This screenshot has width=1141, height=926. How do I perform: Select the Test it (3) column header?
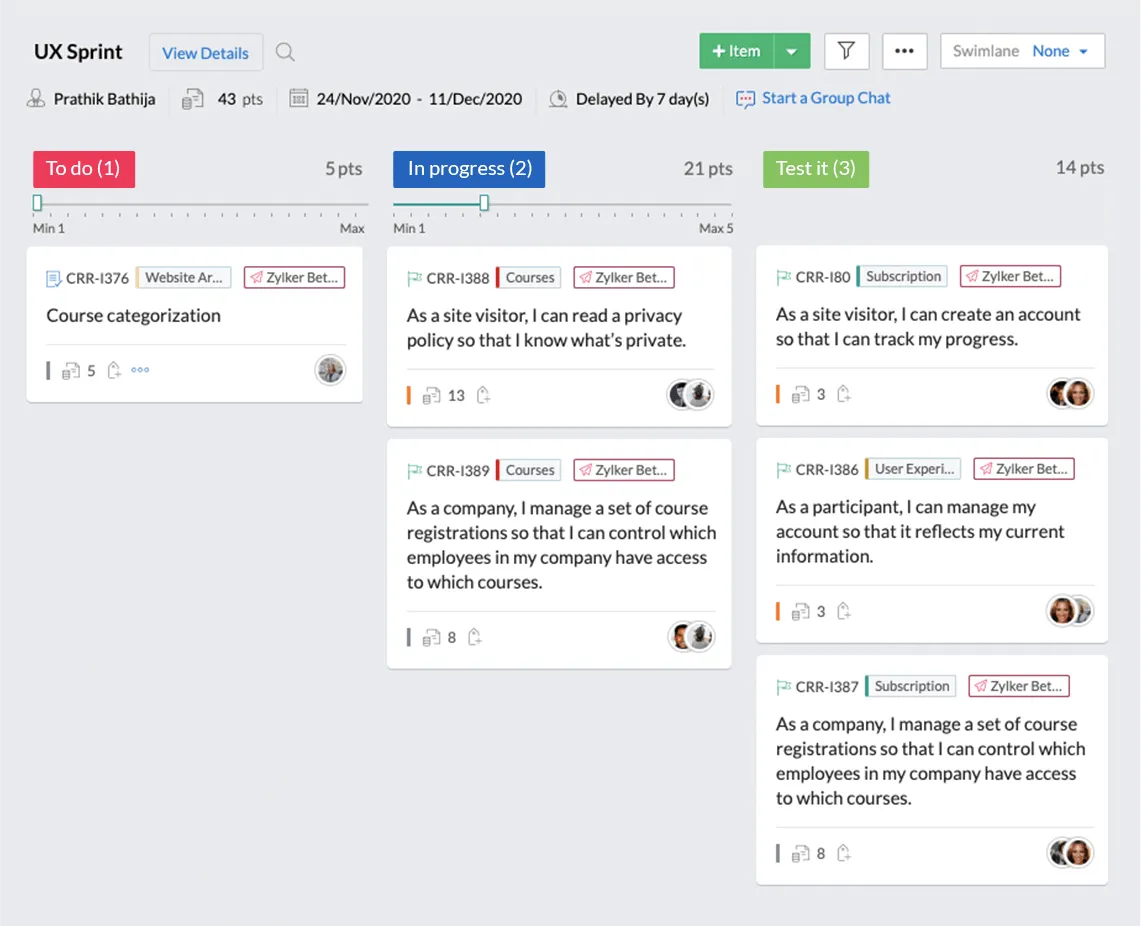click(x=816, y=169)
